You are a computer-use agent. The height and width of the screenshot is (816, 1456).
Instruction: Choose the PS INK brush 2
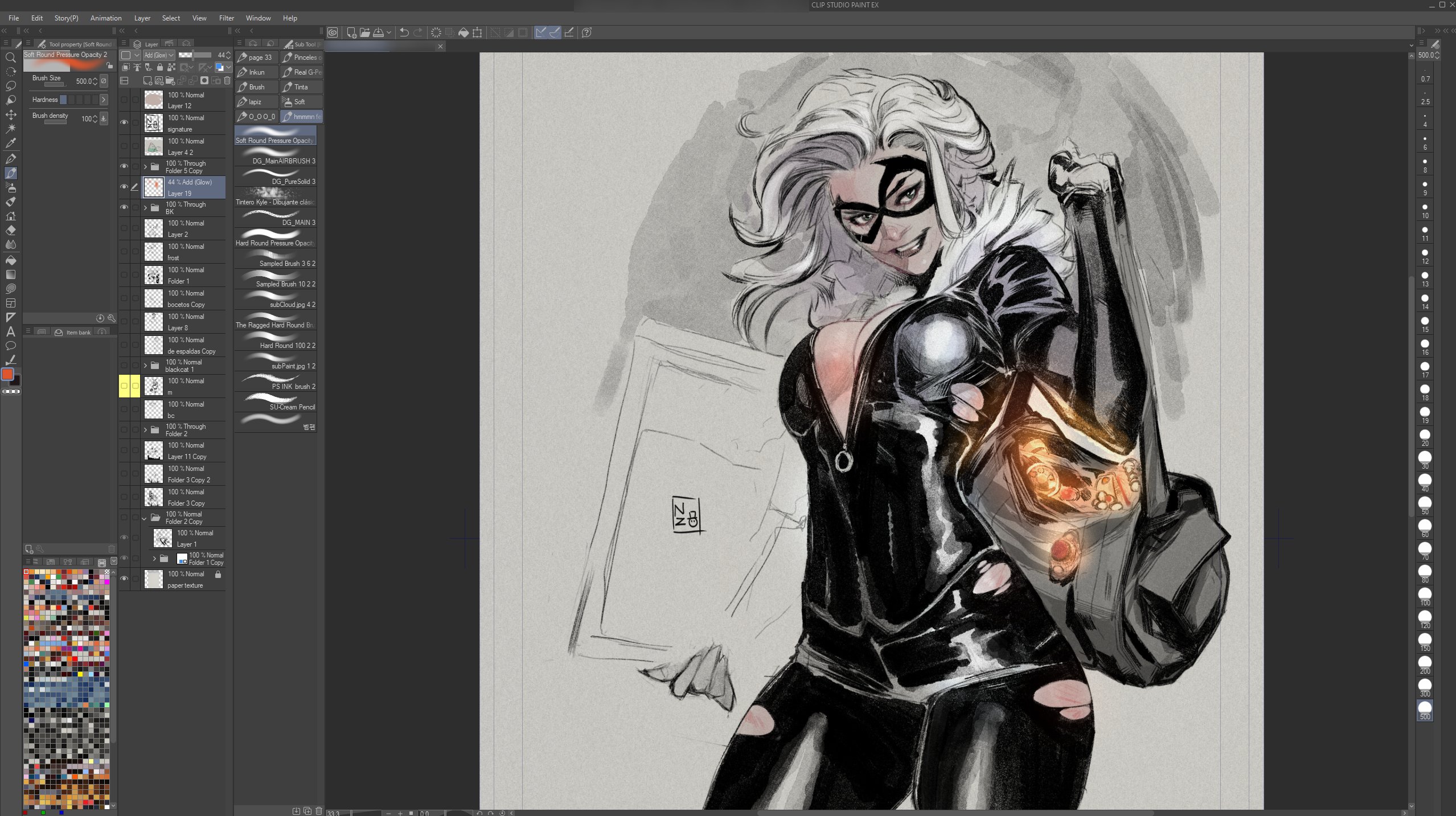276,382
